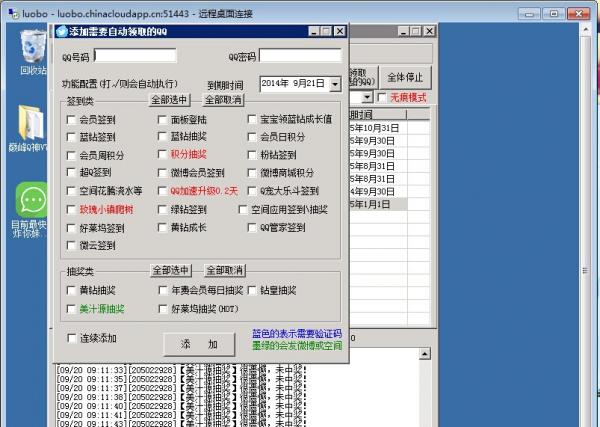
Task: Check 面板登陆 option
Action: coord(162,120)
